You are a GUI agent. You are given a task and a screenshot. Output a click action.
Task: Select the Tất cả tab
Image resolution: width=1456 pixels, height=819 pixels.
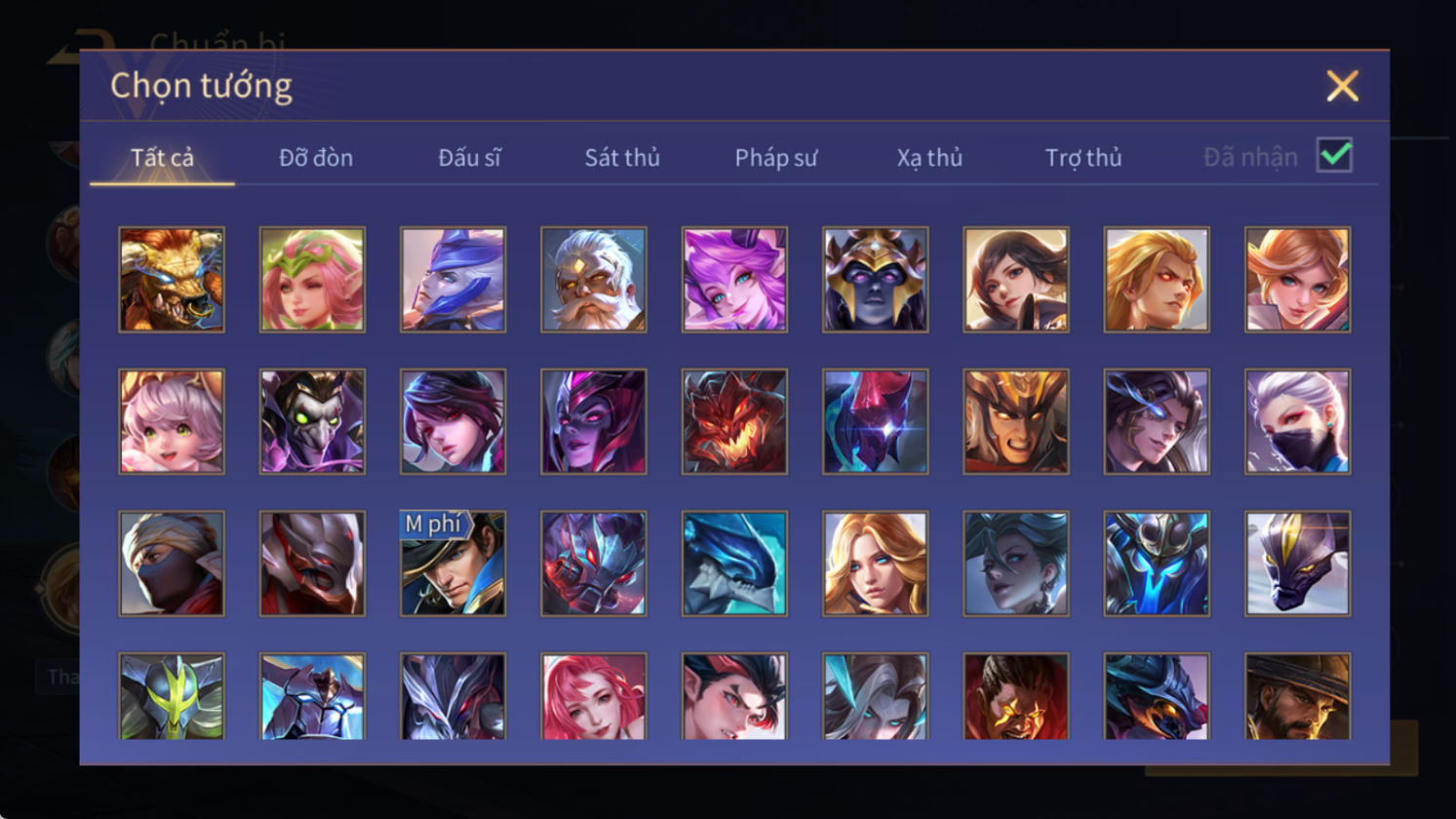pos(162,157)
